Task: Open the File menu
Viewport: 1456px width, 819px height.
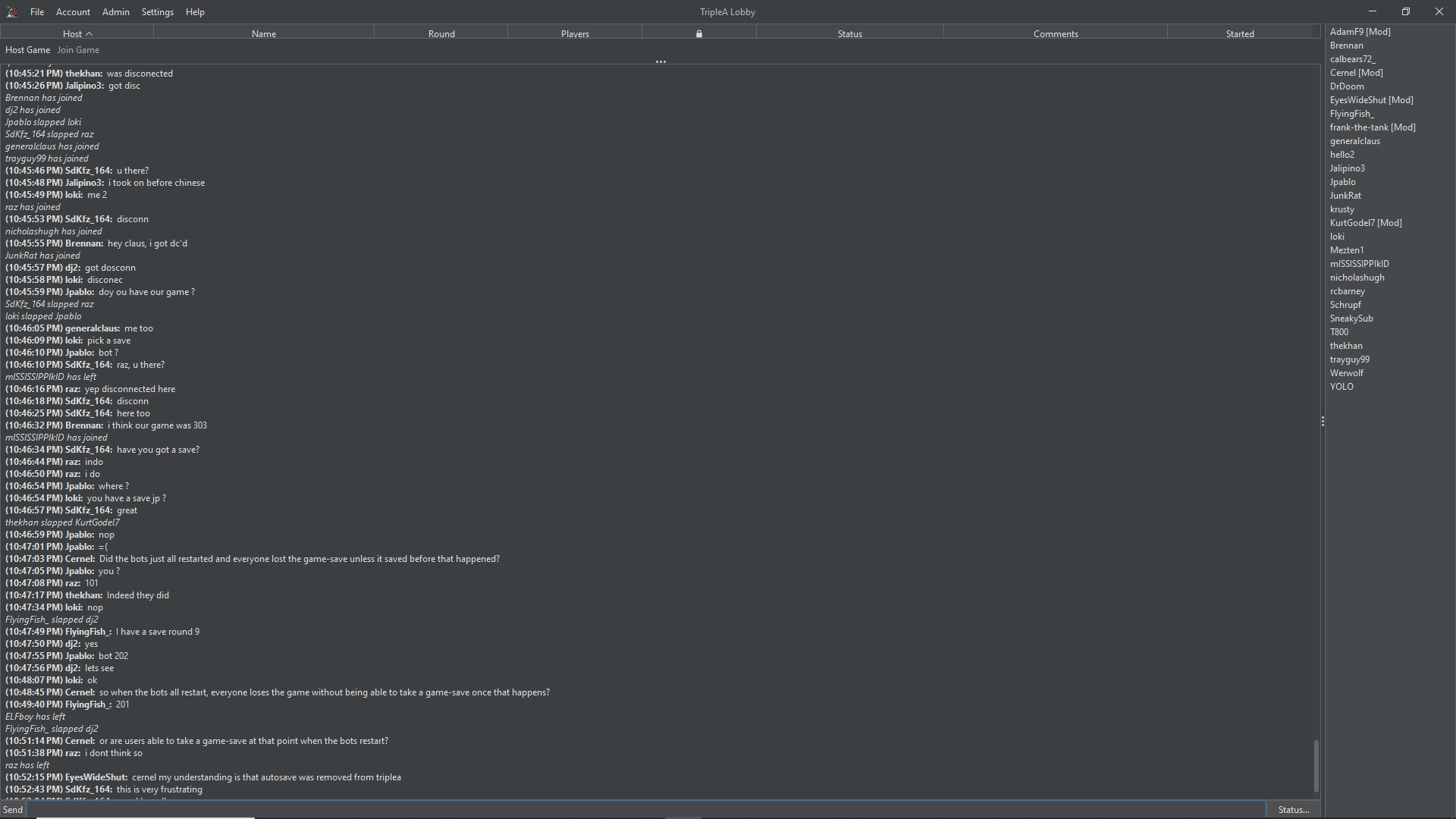Action: tap(37, 12)
